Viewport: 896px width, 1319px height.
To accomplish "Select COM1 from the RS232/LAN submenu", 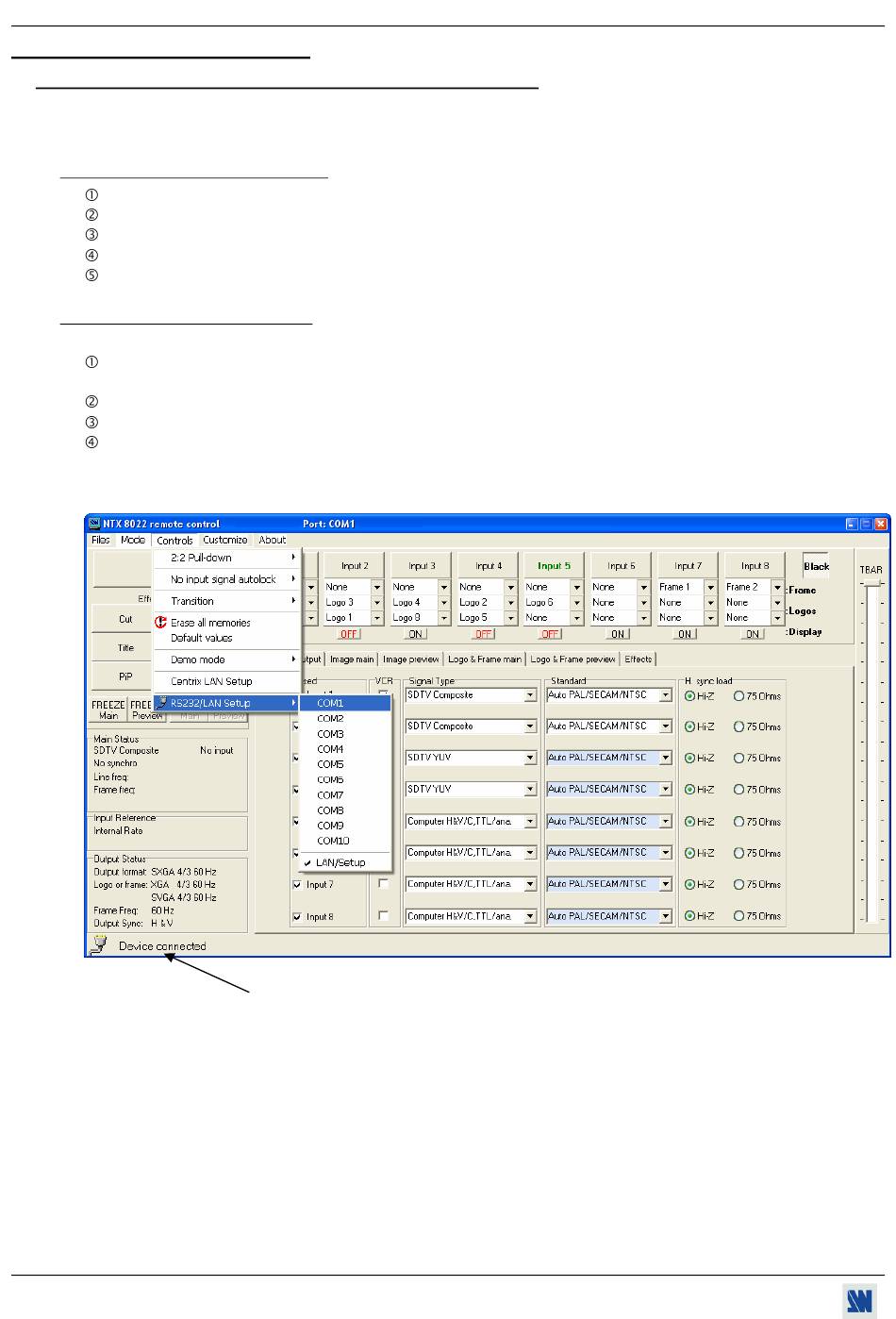I will tap(344, 703).
